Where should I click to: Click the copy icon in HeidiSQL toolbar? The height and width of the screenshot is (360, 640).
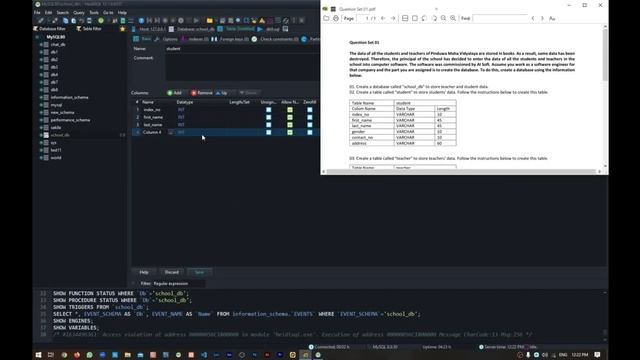66,20
